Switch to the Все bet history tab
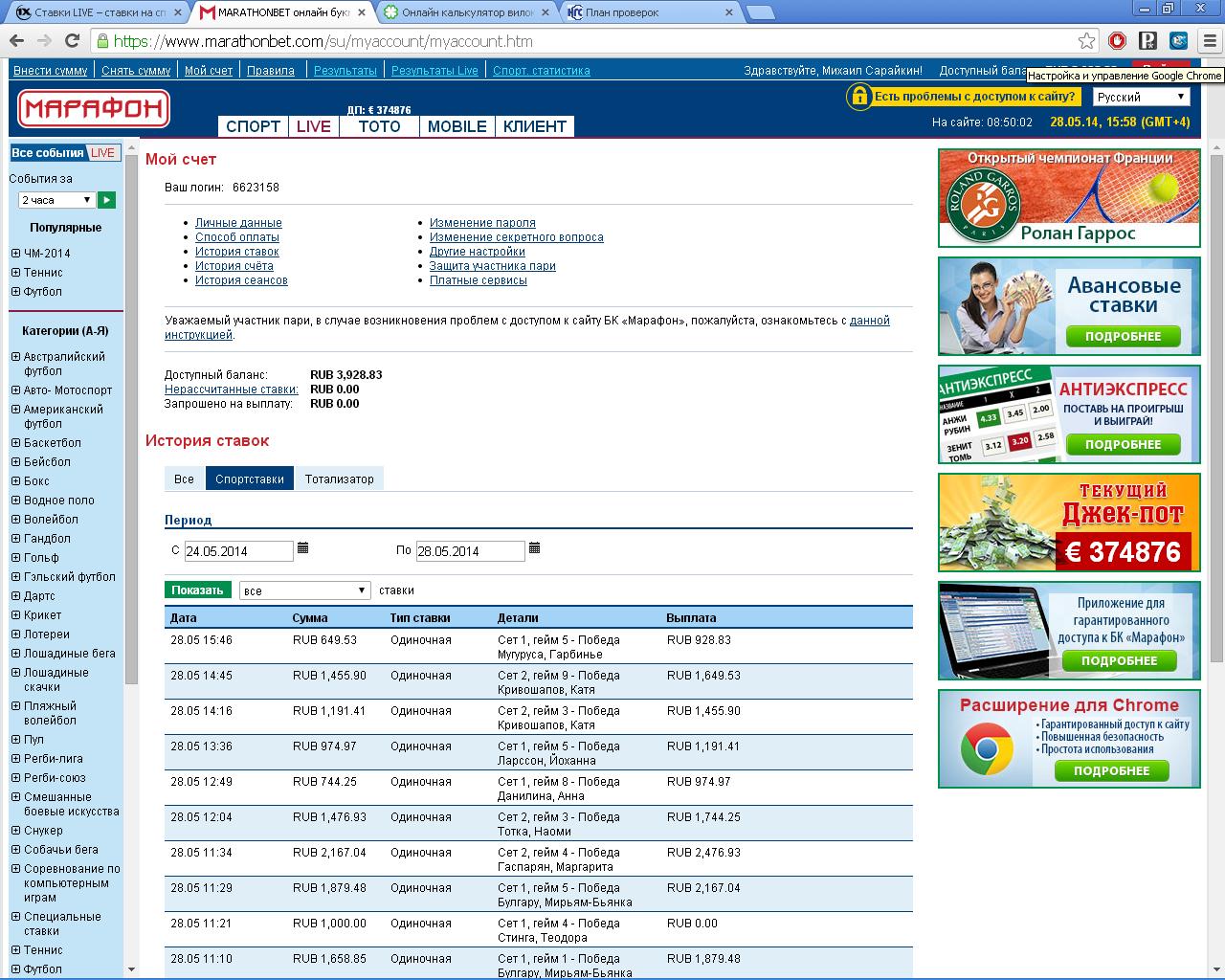This screenshot has width=1225, height=980. point(184,479)
